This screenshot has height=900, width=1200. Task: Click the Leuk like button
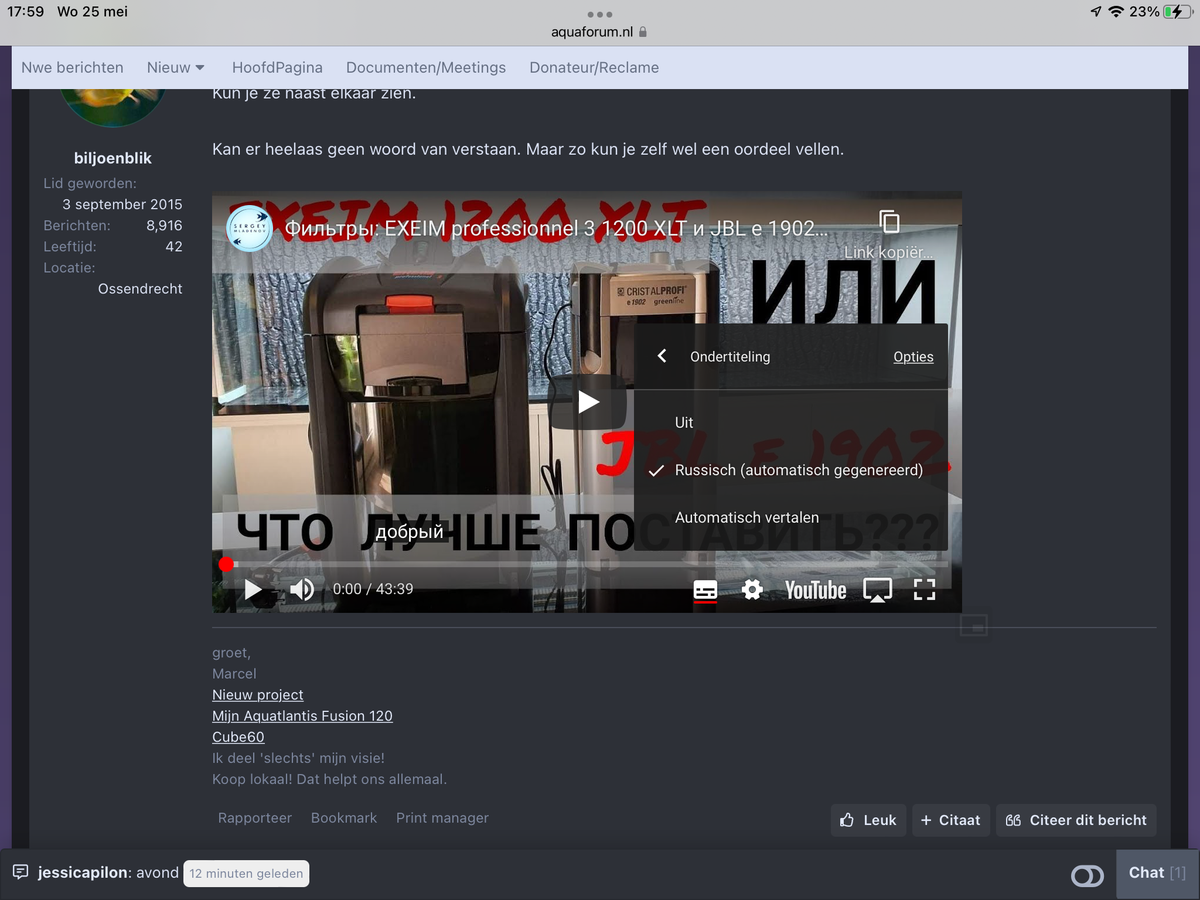(868, 820)
